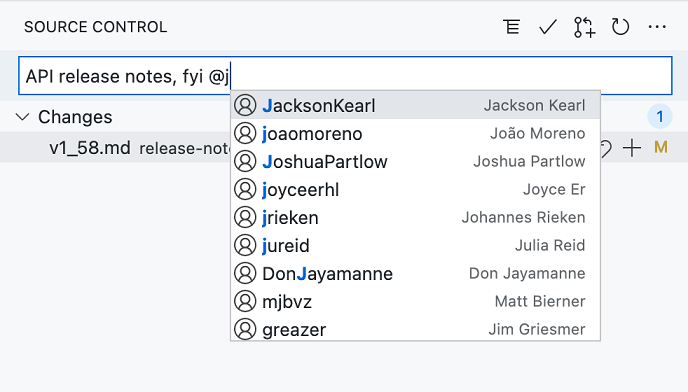The width and height of the screenshot is (688, 392).
Task: Click the 'Johannes Rieken' full name text
Action: [523, 217]
